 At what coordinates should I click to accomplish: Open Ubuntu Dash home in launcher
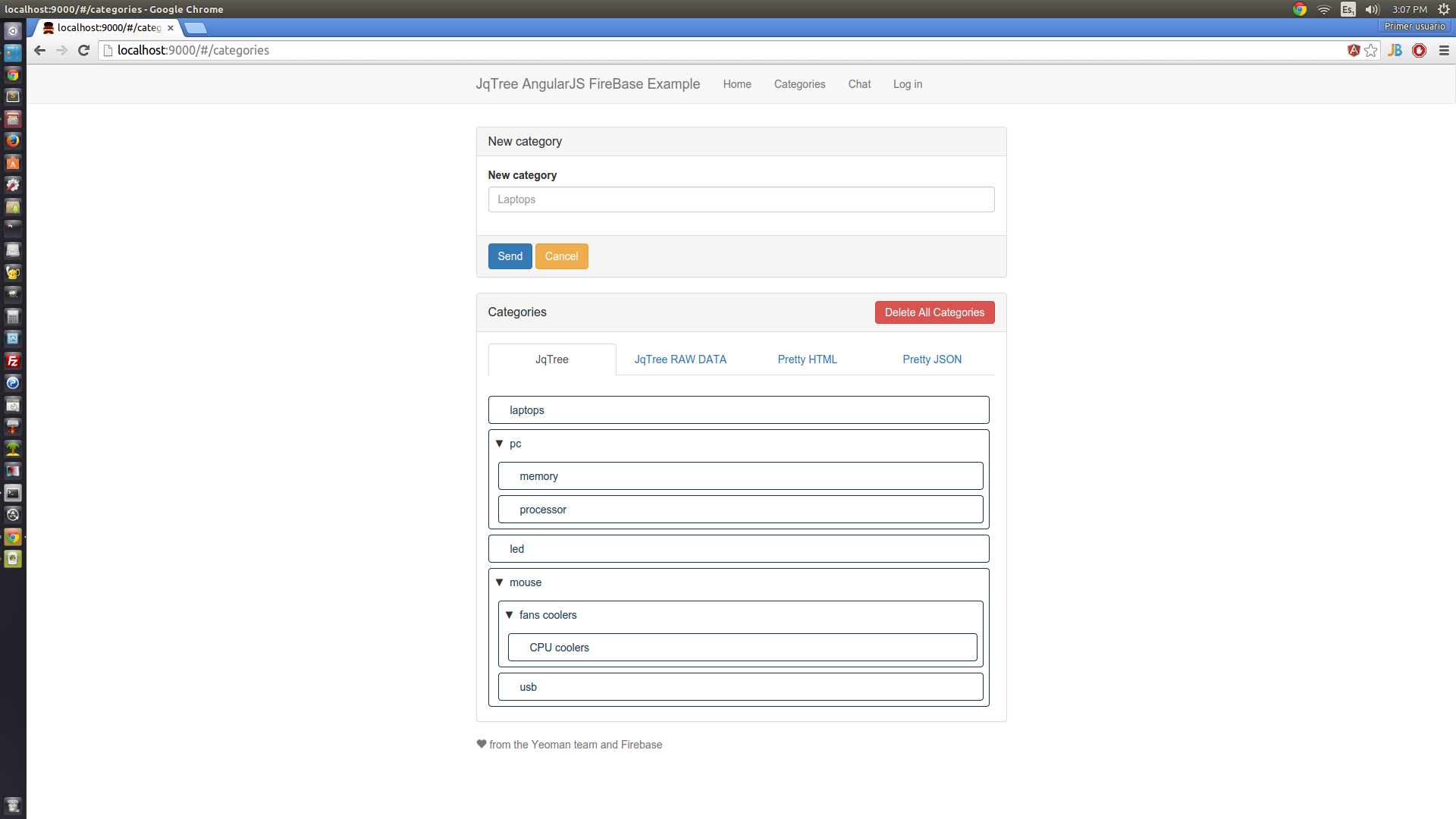point(13,31)
